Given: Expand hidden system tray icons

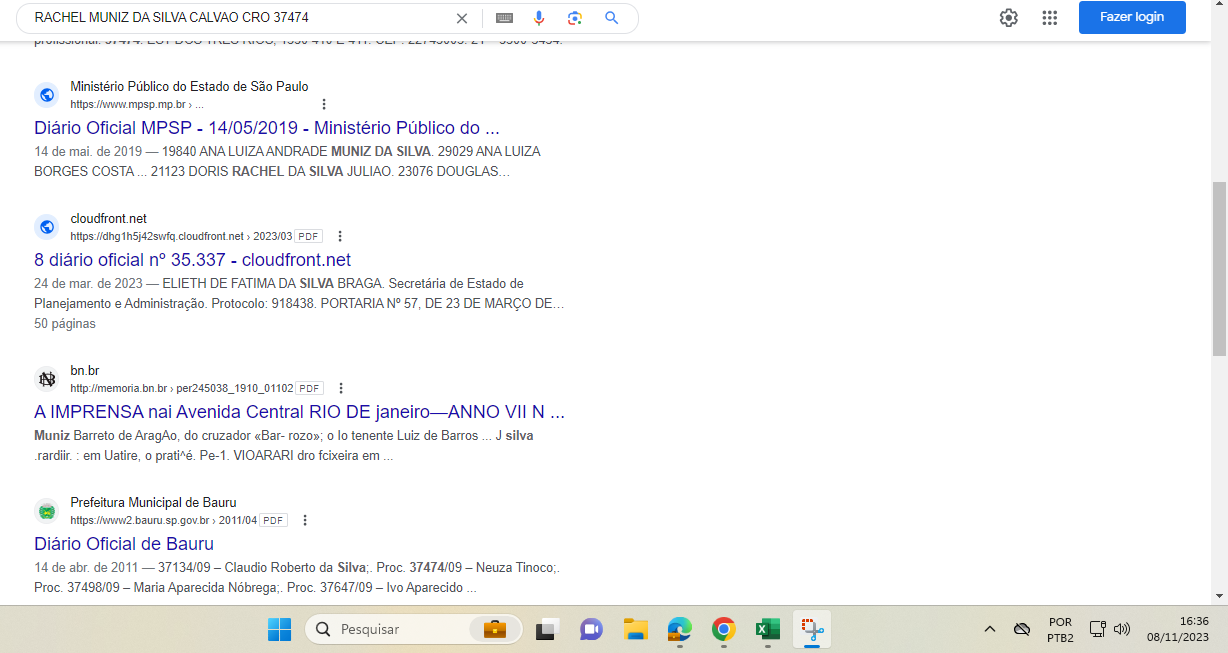Looking at the screenshot, I should coord(990,629).
